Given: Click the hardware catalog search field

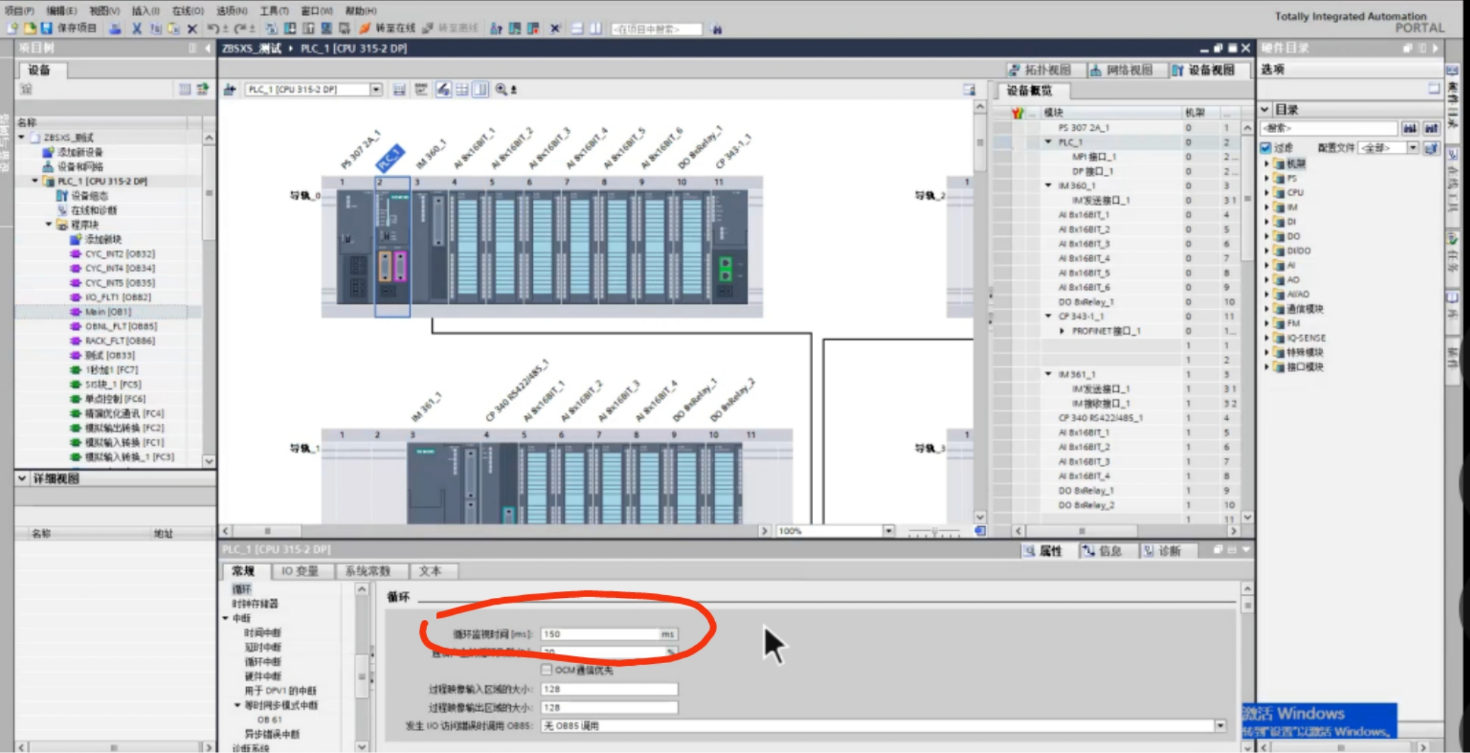Looking at the screenshot, I should tap(1328, 128).
